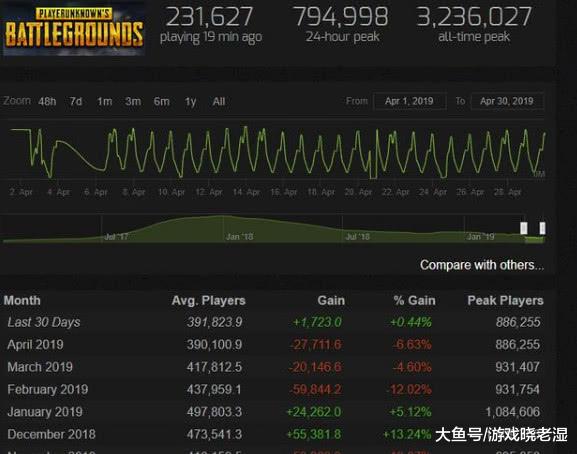
Task: Select the March 2019 row label
Action: [x=40, y=367]
